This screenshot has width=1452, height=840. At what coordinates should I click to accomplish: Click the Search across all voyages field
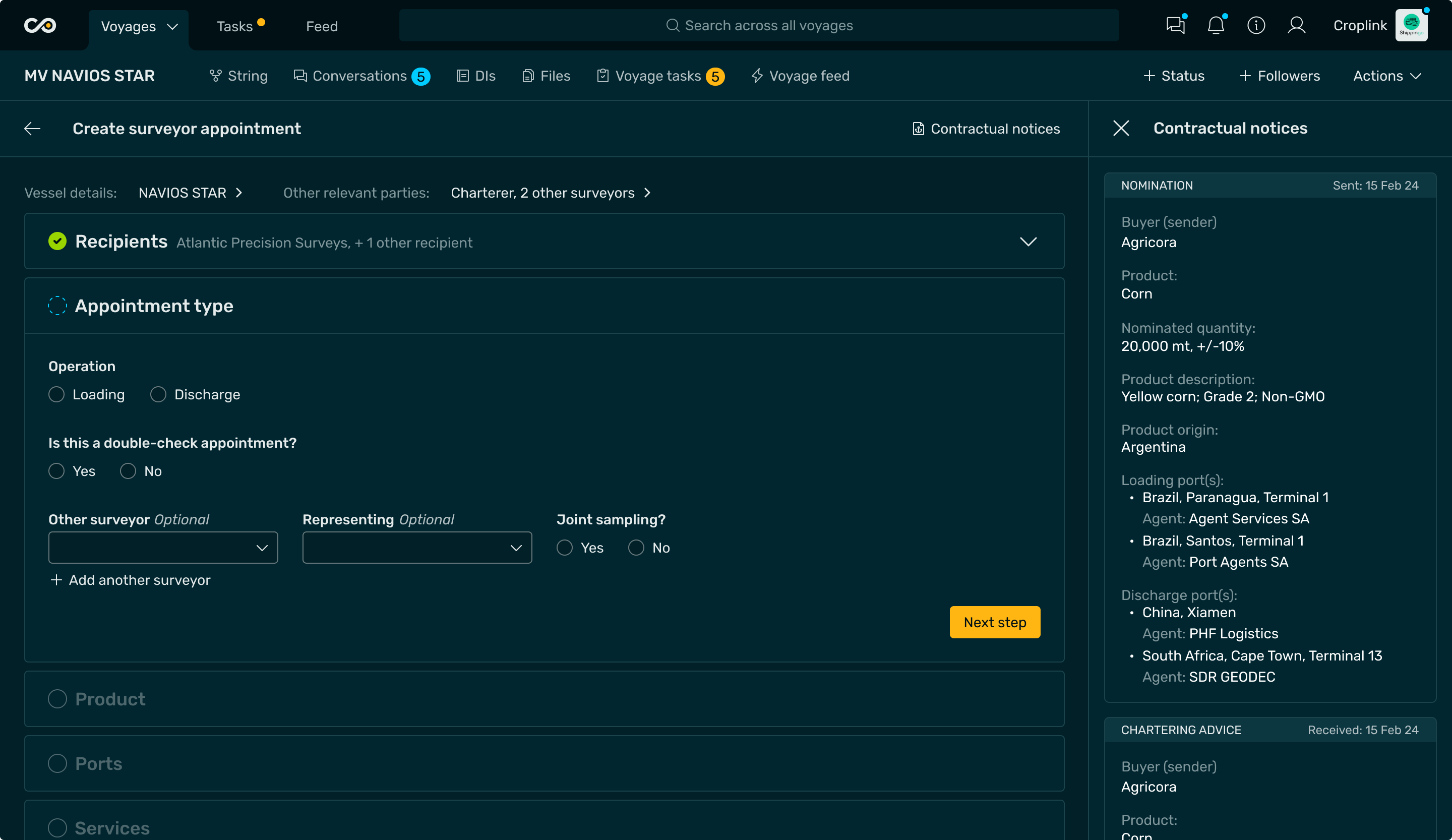pyautogui.click(x=759, y=25)
